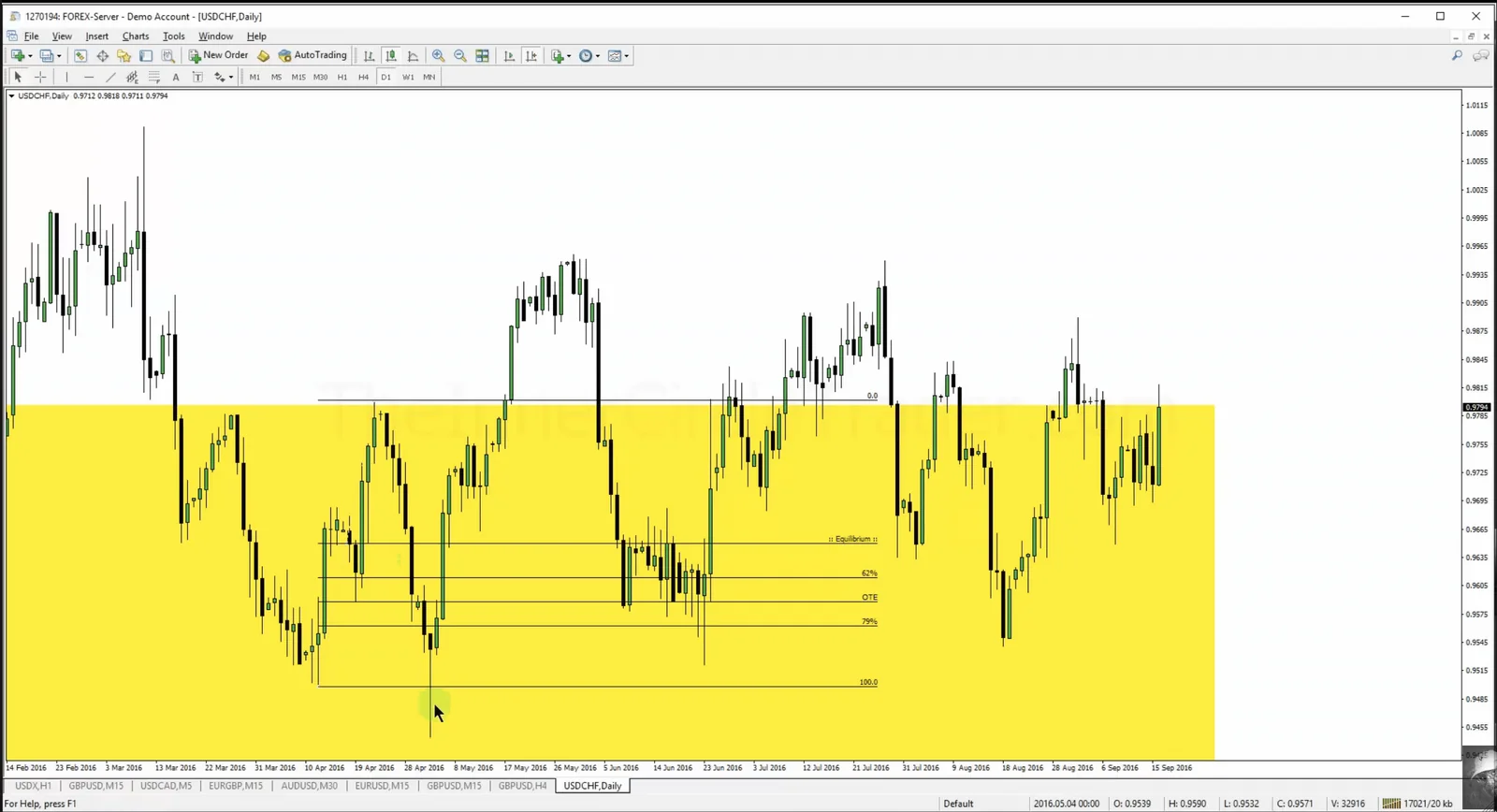1497x812 pixels.
Task: Open a new chart via toolbar icon
Action: (x=18, y=56)
